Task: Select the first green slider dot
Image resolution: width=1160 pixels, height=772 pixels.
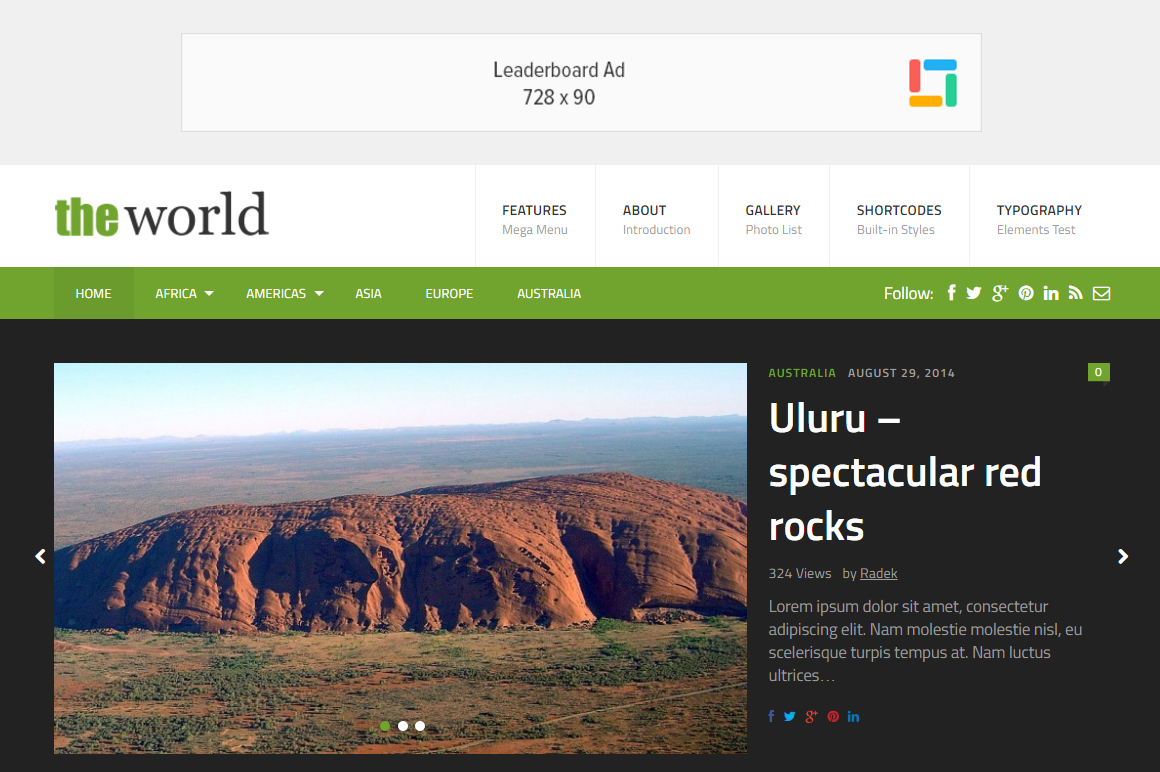Action: [x=385, y=726]
